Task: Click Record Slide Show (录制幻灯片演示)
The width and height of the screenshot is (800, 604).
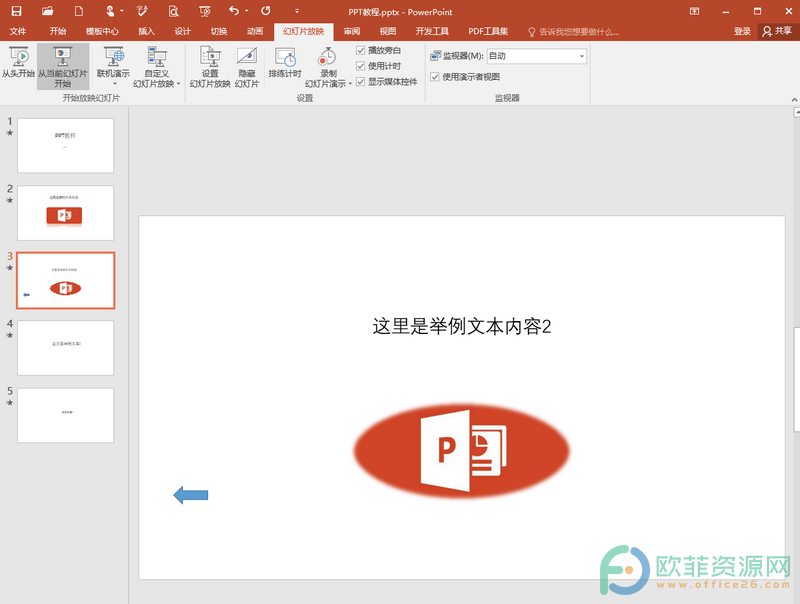Action: pyautogui.click(x=327, y=67)
